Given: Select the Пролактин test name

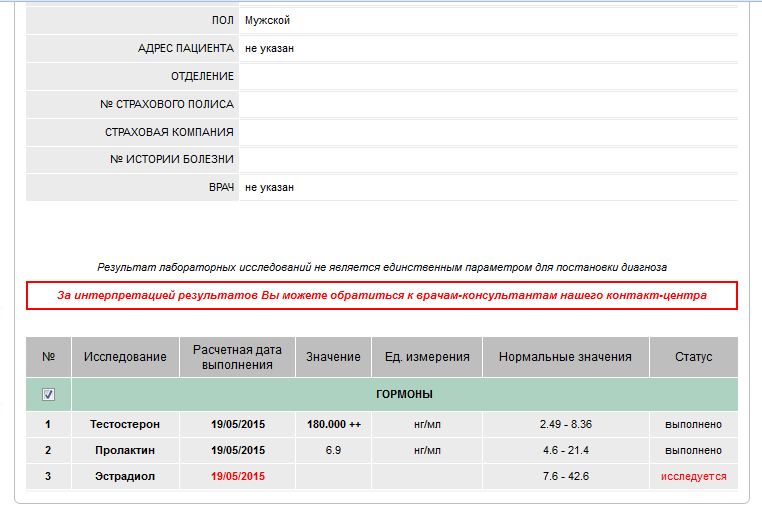Looking at the screenshot, I should click(125, 450).
